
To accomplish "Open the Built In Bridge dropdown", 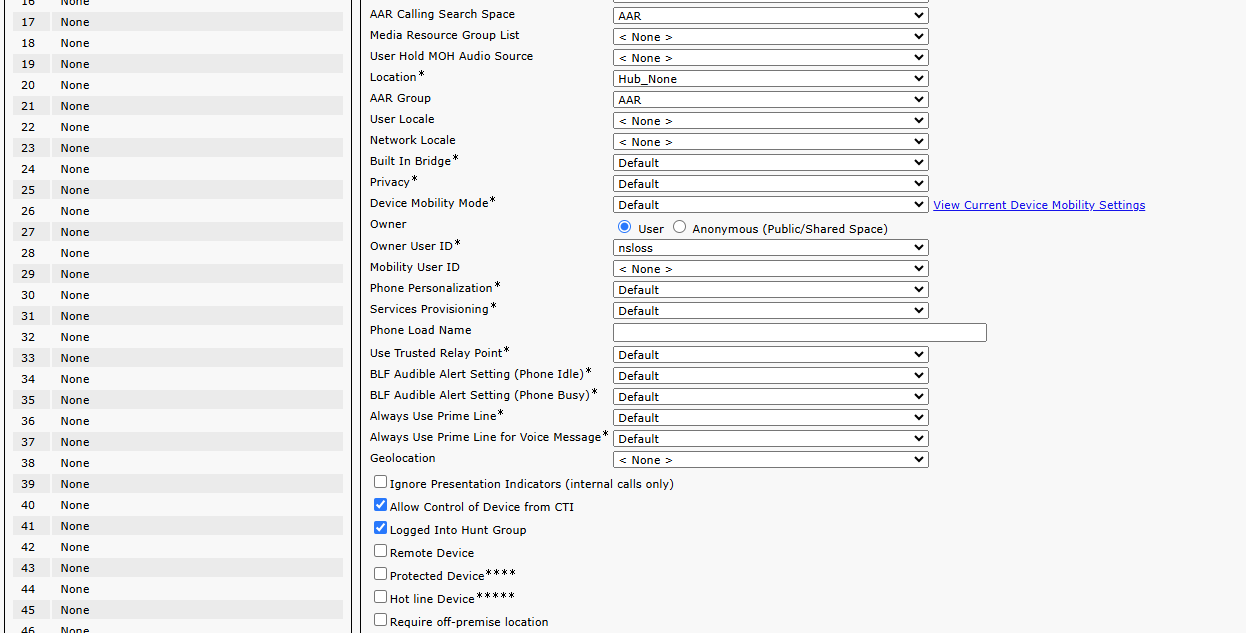I will [x=770, y=162].
